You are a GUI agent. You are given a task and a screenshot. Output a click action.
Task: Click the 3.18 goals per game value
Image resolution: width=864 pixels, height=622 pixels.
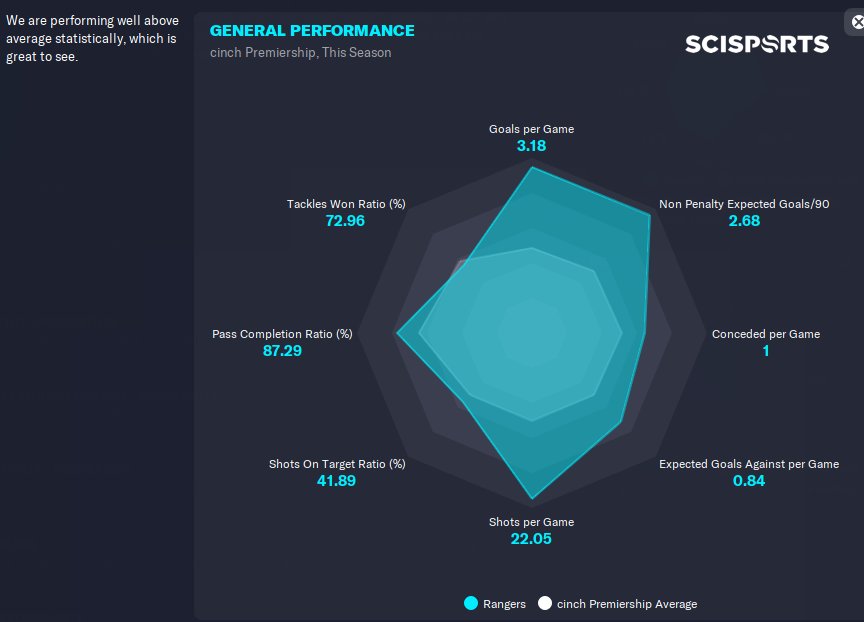click(x=531, y=146)
